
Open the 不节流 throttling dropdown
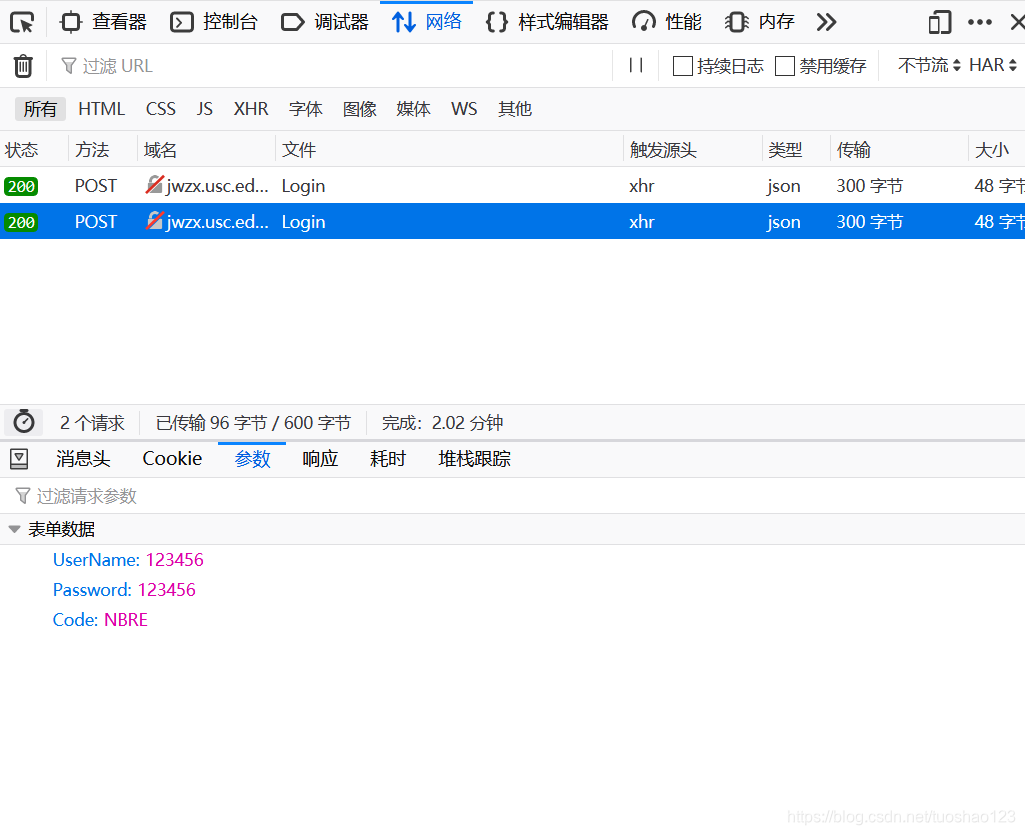click(x=929, y=65)
